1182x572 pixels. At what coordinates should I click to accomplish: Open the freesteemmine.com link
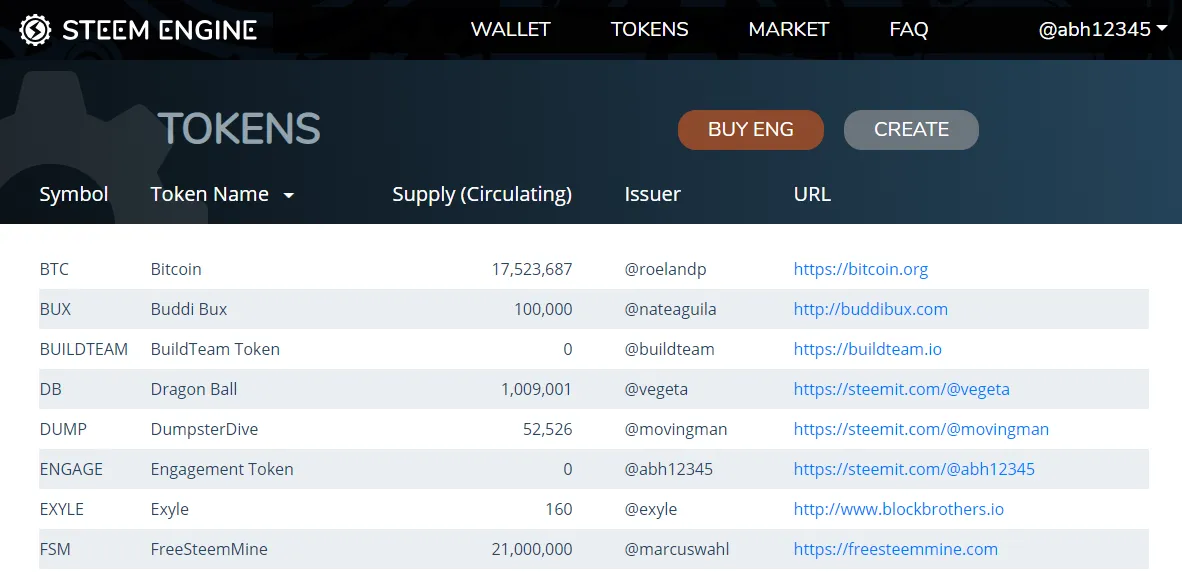[895, 549]
